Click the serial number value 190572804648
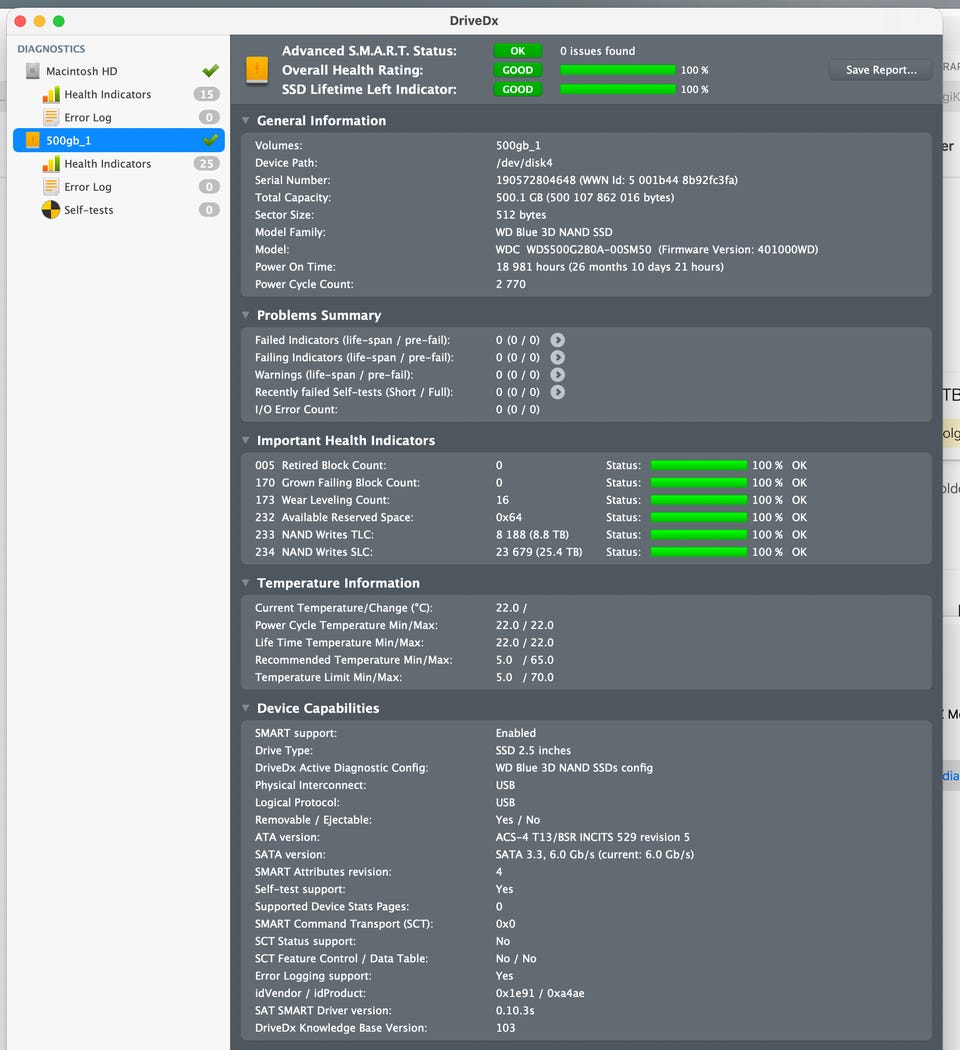Screen dimensions: 960x1050 [536, 180]
